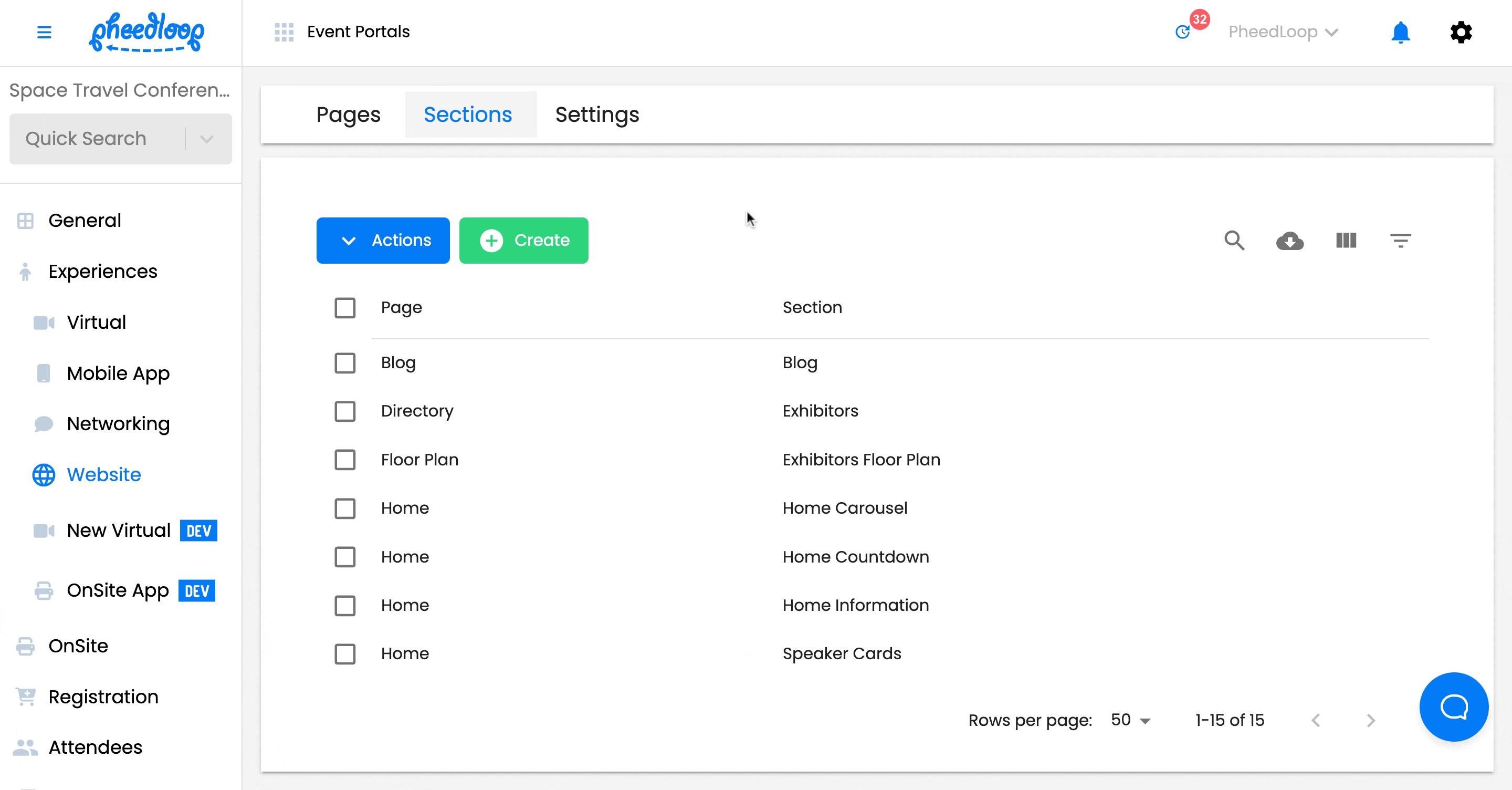
Task: Open the Networking sidebar link
Action: click(x=118, y=423)
